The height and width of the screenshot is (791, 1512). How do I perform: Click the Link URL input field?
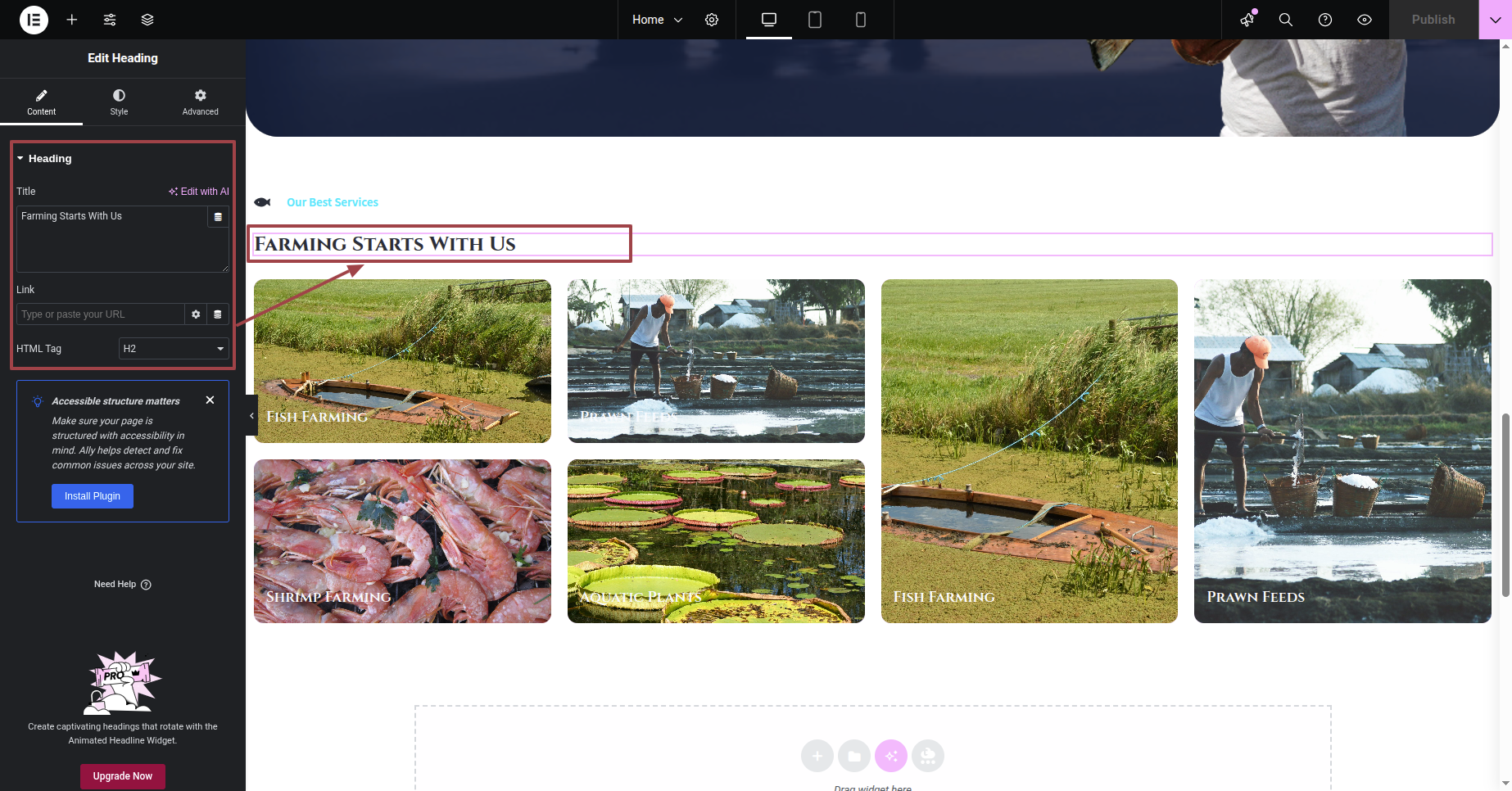(x=100, y=314)
